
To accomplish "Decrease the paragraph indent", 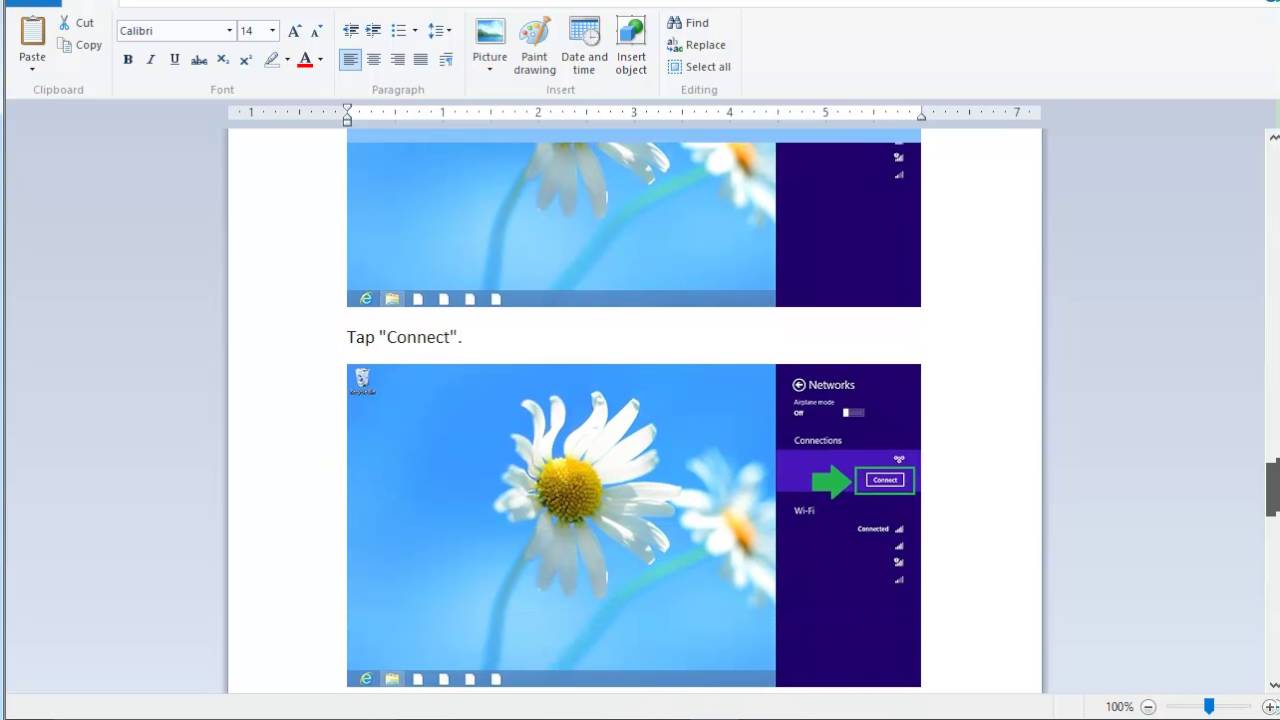I will click(350, 31).
